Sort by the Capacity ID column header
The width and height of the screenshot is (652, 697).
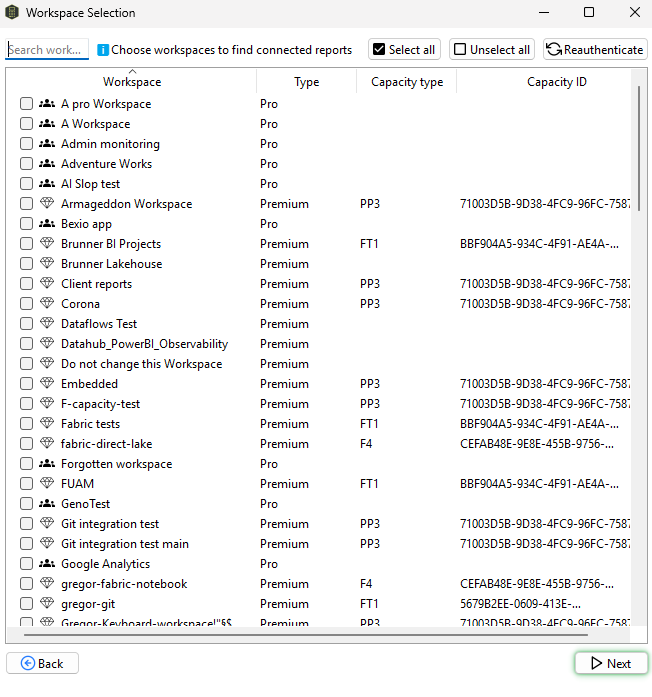coord(556,82)
